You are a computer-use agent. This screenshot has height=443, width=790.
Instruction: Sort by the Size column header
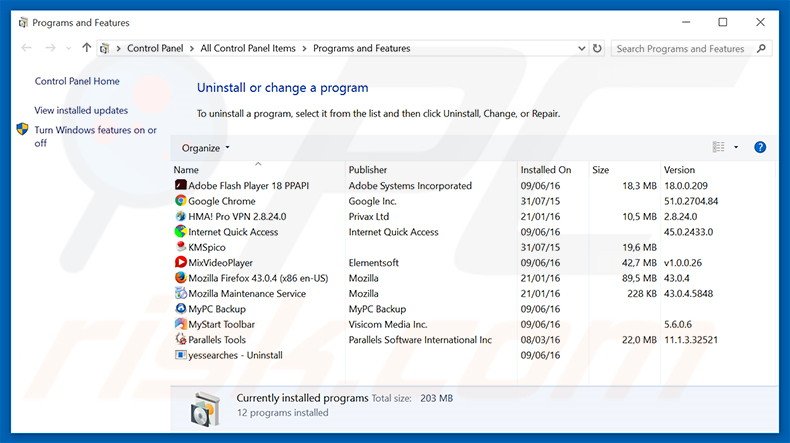tap(624, 170)
